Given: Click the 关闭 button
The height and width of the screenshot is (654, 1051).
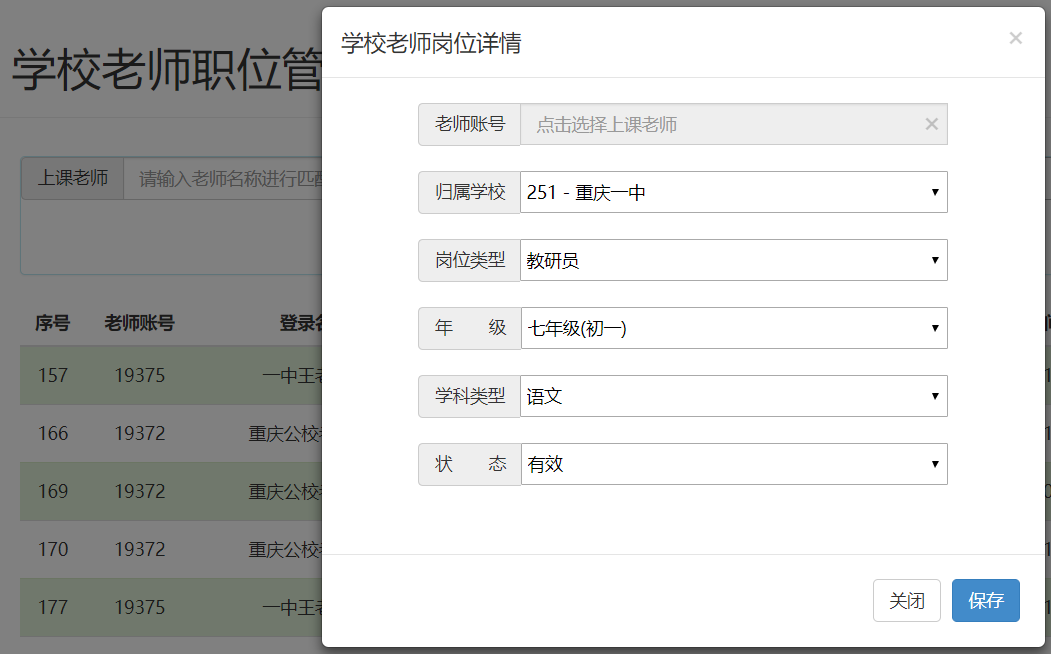Looking at the screenshot, I should (x=906, y=600).
